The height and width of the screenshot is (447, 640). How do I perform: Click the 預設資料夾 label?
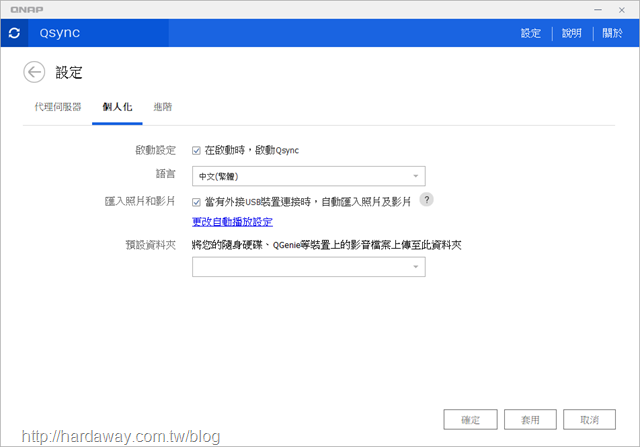151,245
